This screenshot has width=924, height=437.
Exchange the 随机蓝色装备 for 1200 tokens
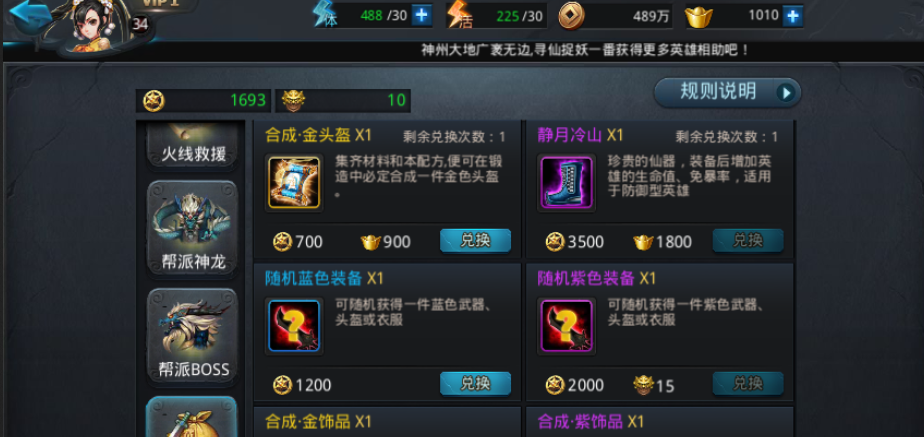[475, 383]
